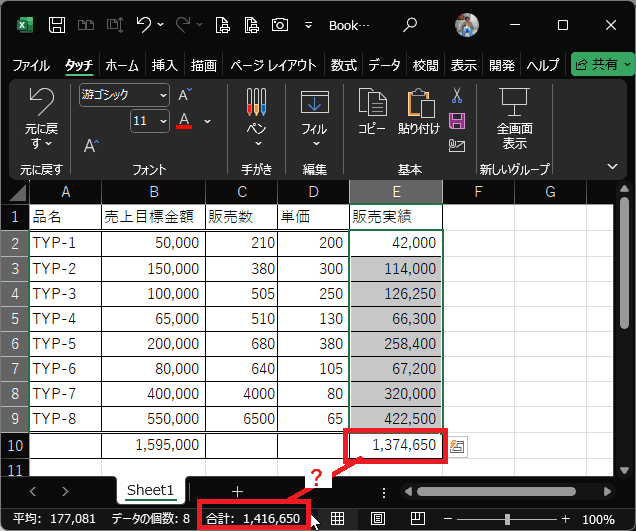Screen dimensions: 636x531
Task: Click the pink floppy disk save icon
Action: (457, 121)
